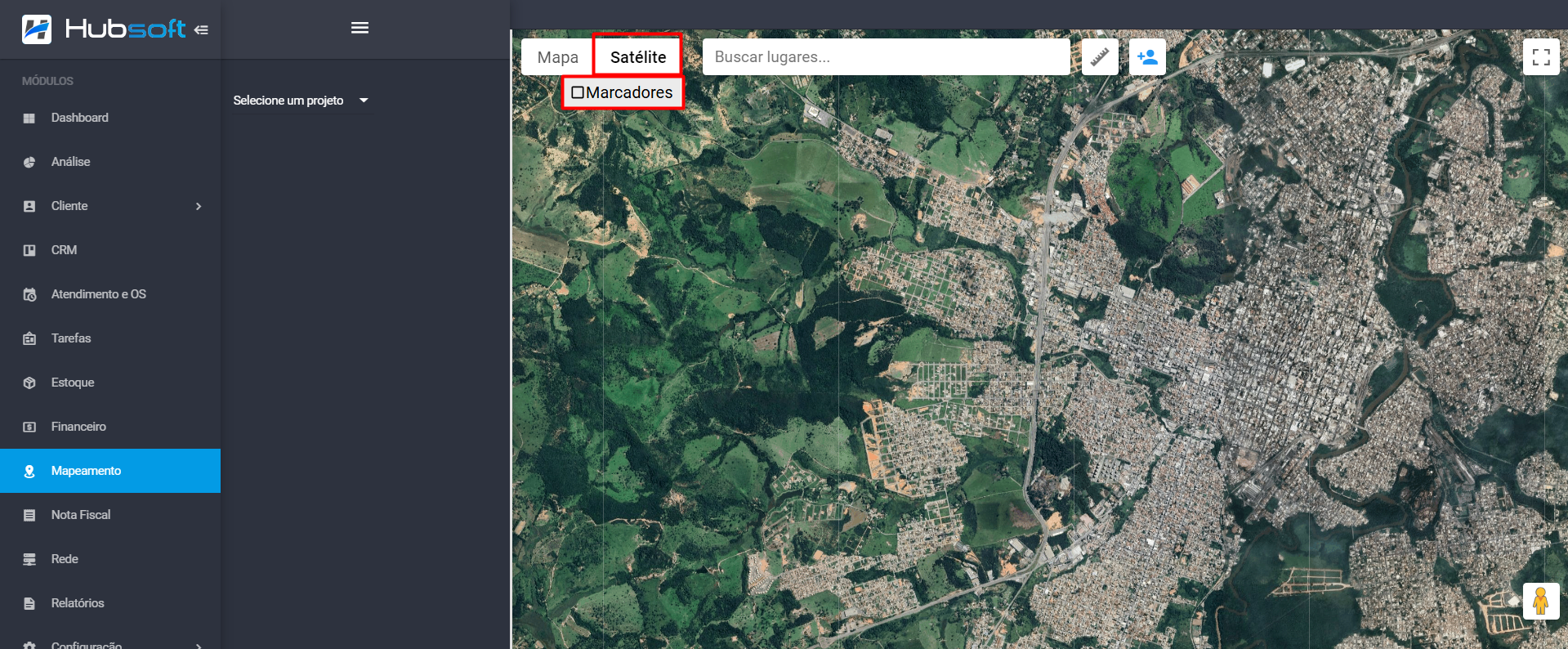The width and height of the screenshot is (1568, 649).
Task: Click the Relatórios file icon
Action: pyautogui.click(x=29, y=603)
